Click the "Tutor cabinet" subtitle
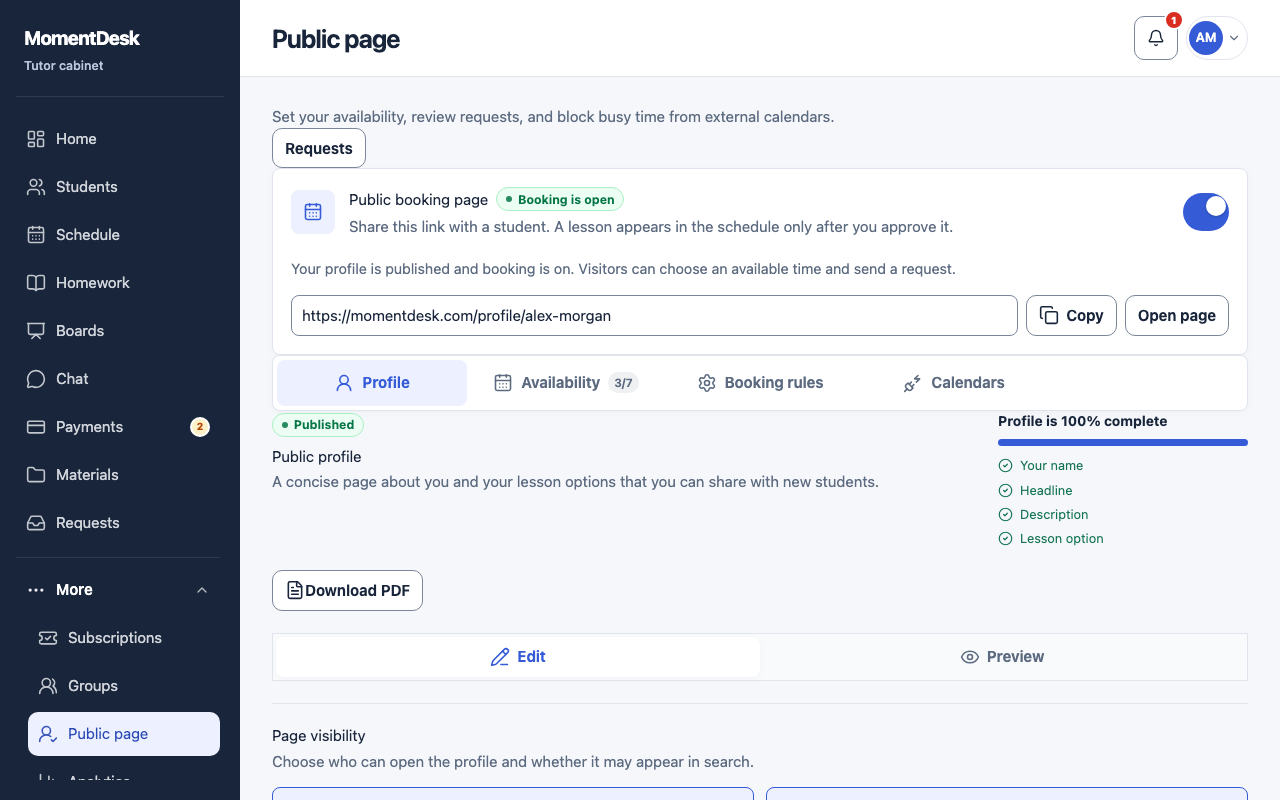The image size is (1280, 800). point(64,66)
